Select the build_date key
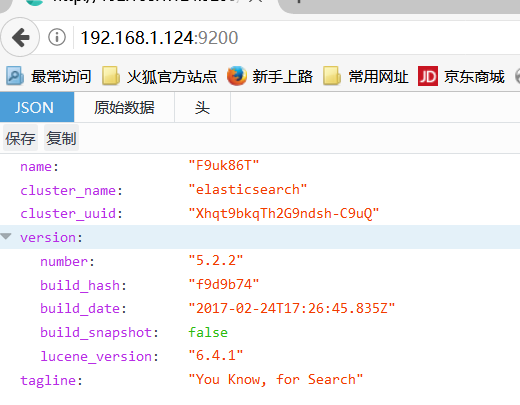This screenshot has width=520, height=405. [83, 309]
